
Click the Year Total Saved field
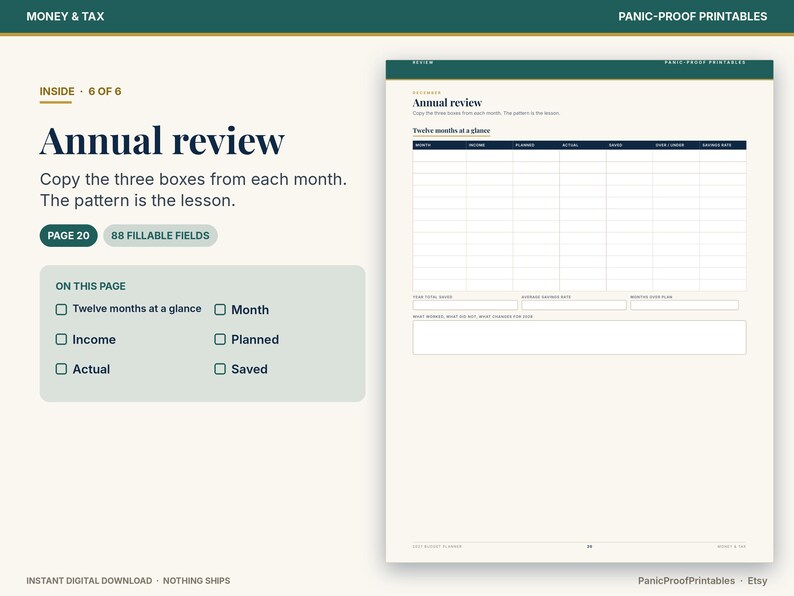(x=465, y=305)
